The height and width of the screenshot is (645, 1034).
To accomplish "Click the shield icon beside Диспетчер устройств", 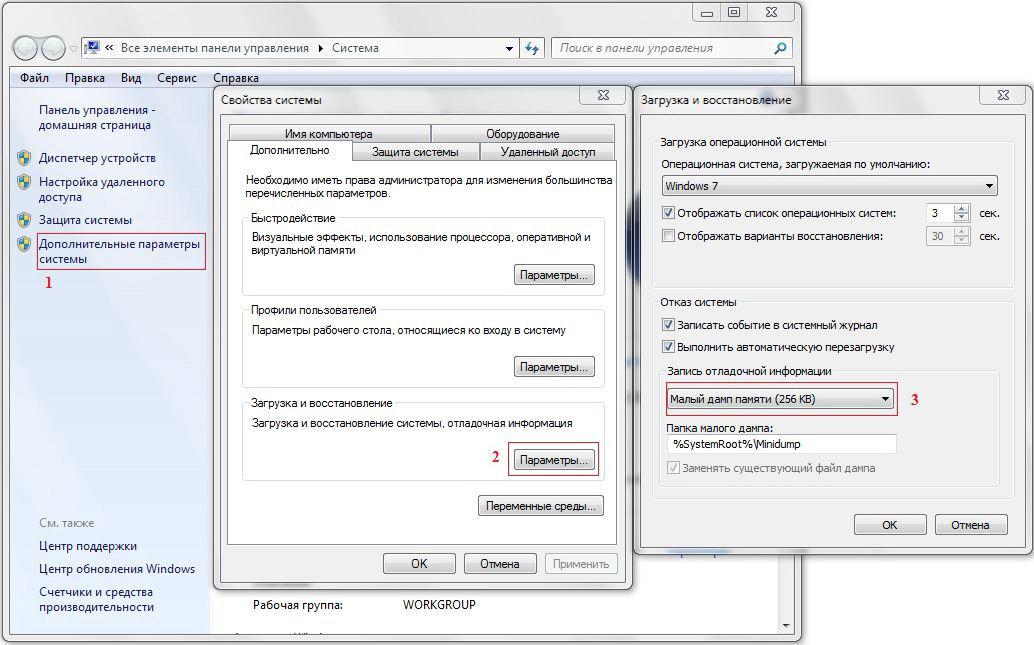I will click(24, 158).
